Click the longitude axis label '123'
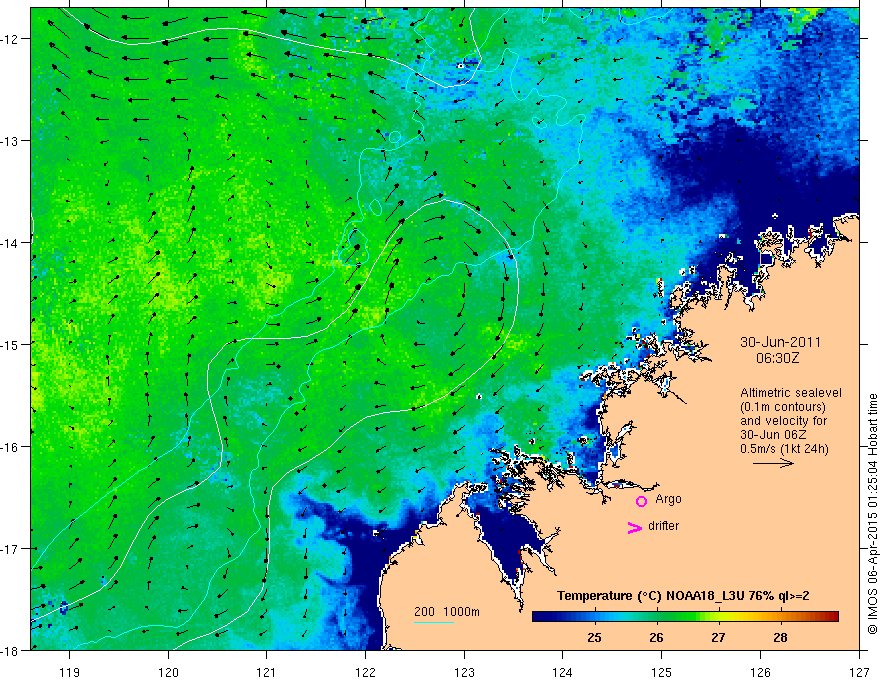880x680 pixels. point(464,672)
